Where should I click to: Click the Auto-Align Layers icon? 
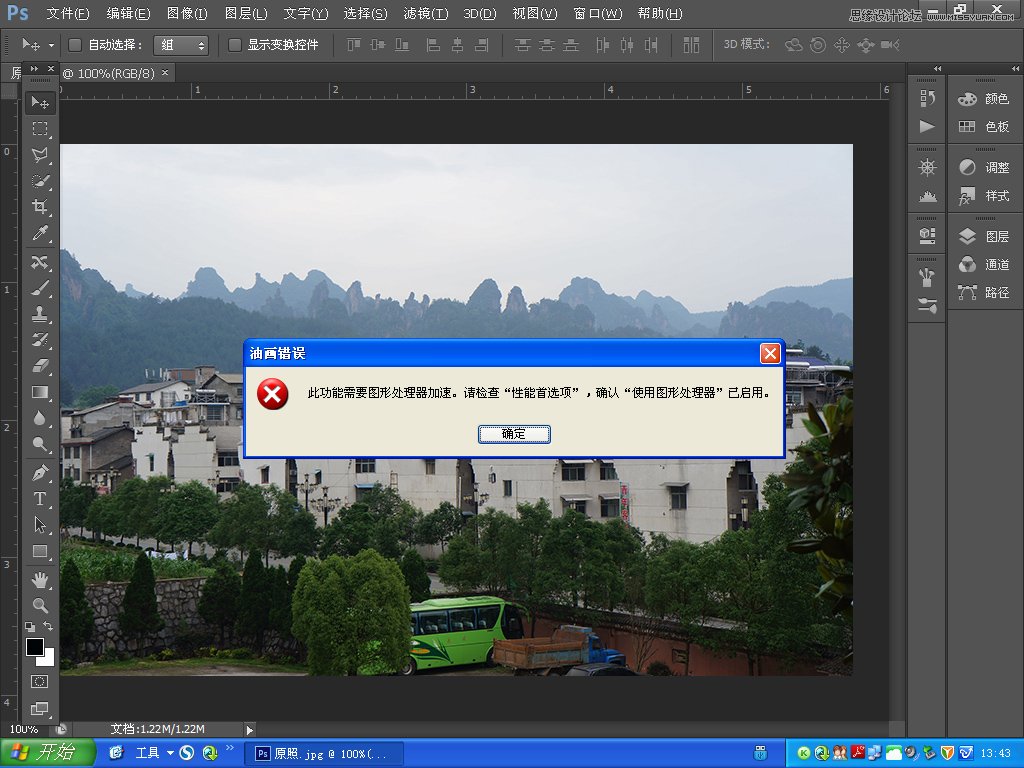pyautogui.click(x=691, y=45)
